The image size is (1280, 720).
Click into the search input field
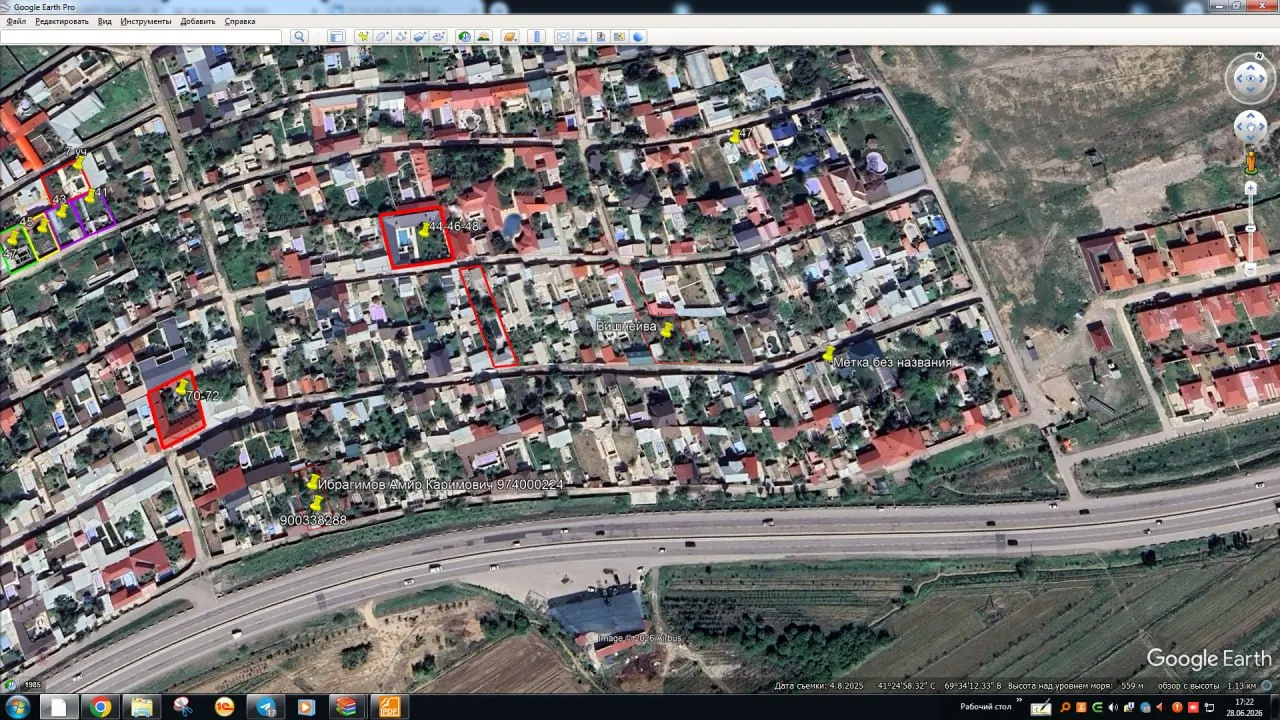141,37
